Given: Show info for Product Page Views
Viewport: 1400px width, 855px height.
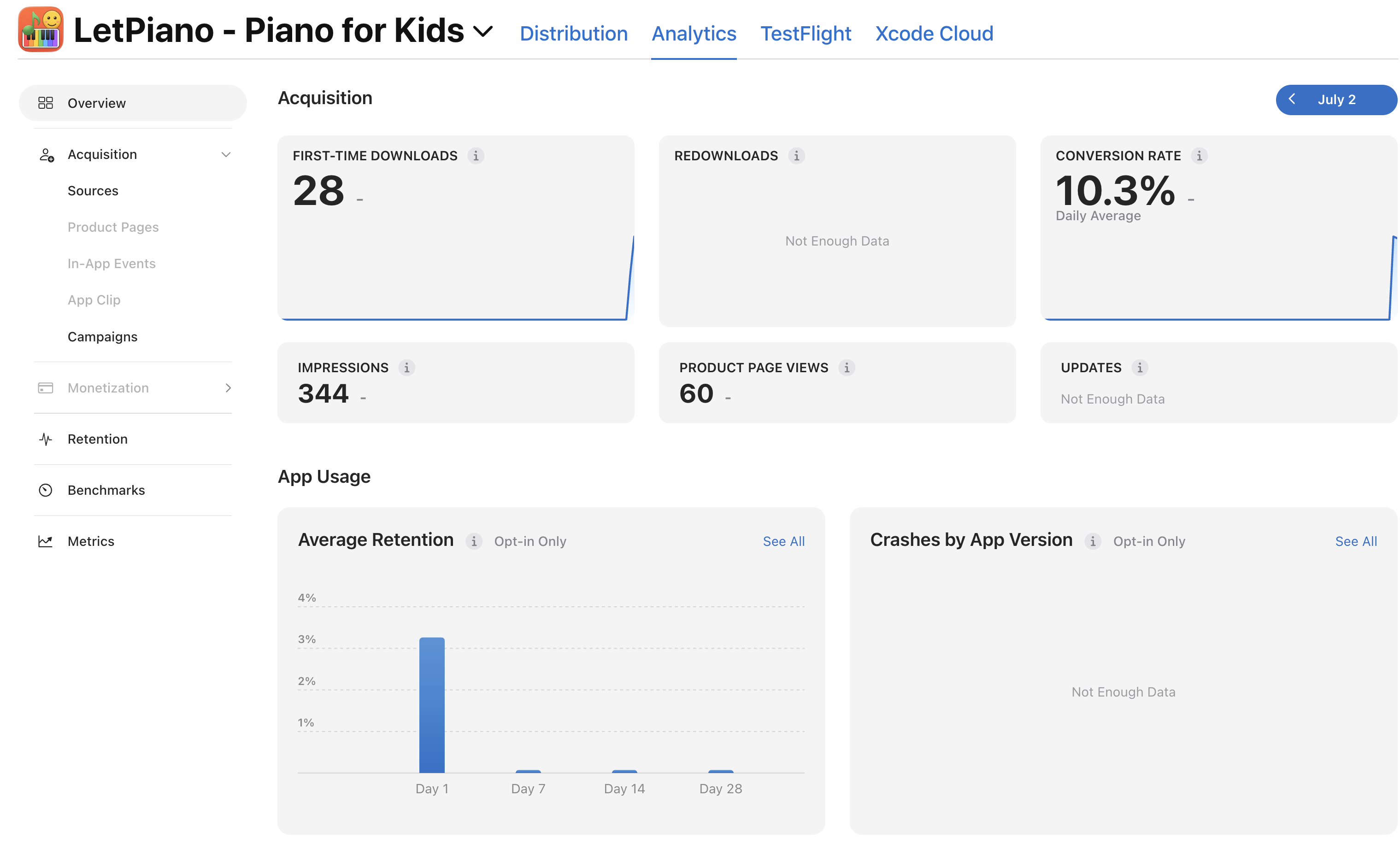Looking at the screenshot, I should coord(847,368).
